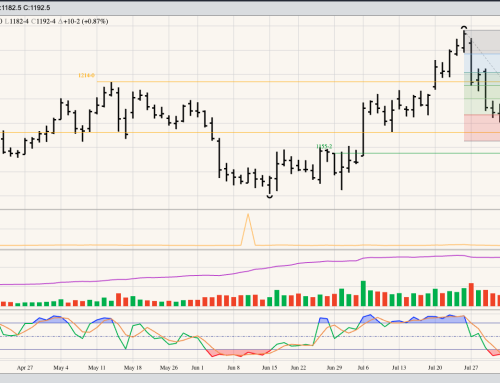Select the "May 18" date axis label
Image resolution: width=500 pixels, height=383 pixels.
point(133,368)
